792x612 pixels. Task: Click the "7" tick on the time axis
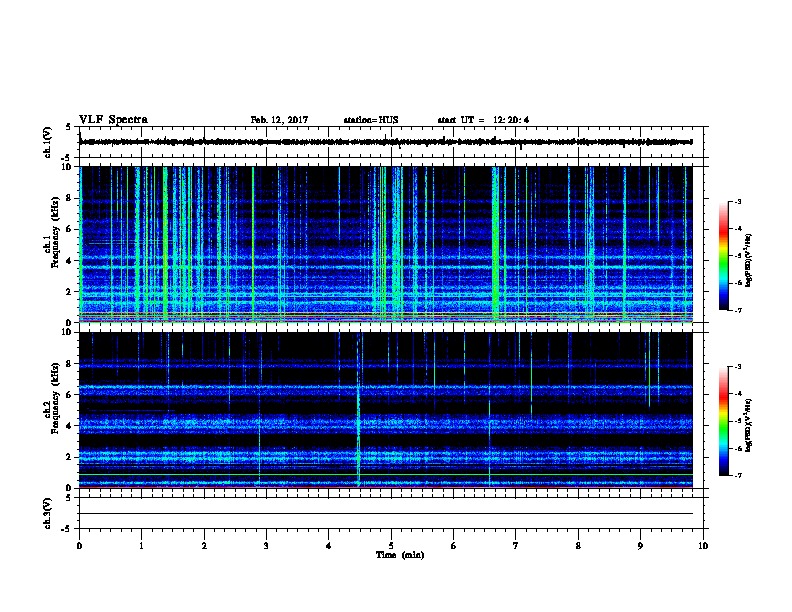[516, 546]
